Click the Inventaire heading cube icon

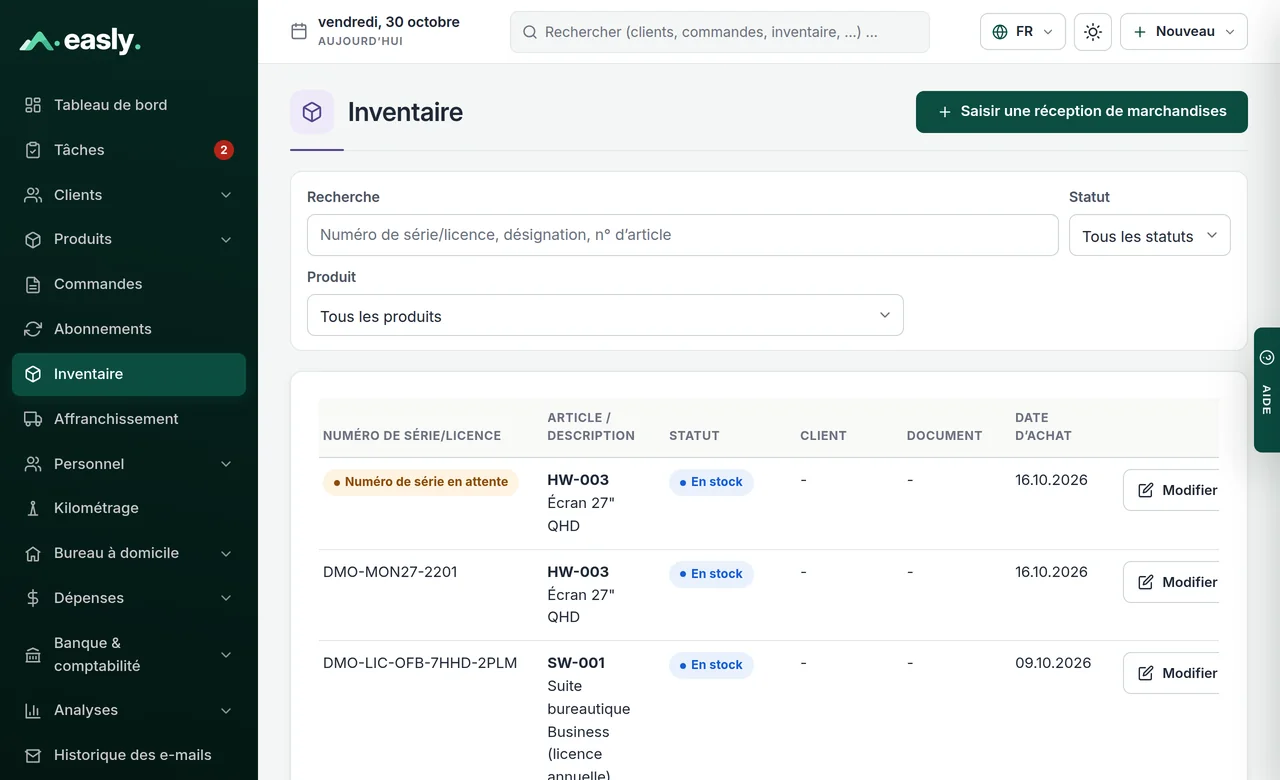(x=312, y=112)
